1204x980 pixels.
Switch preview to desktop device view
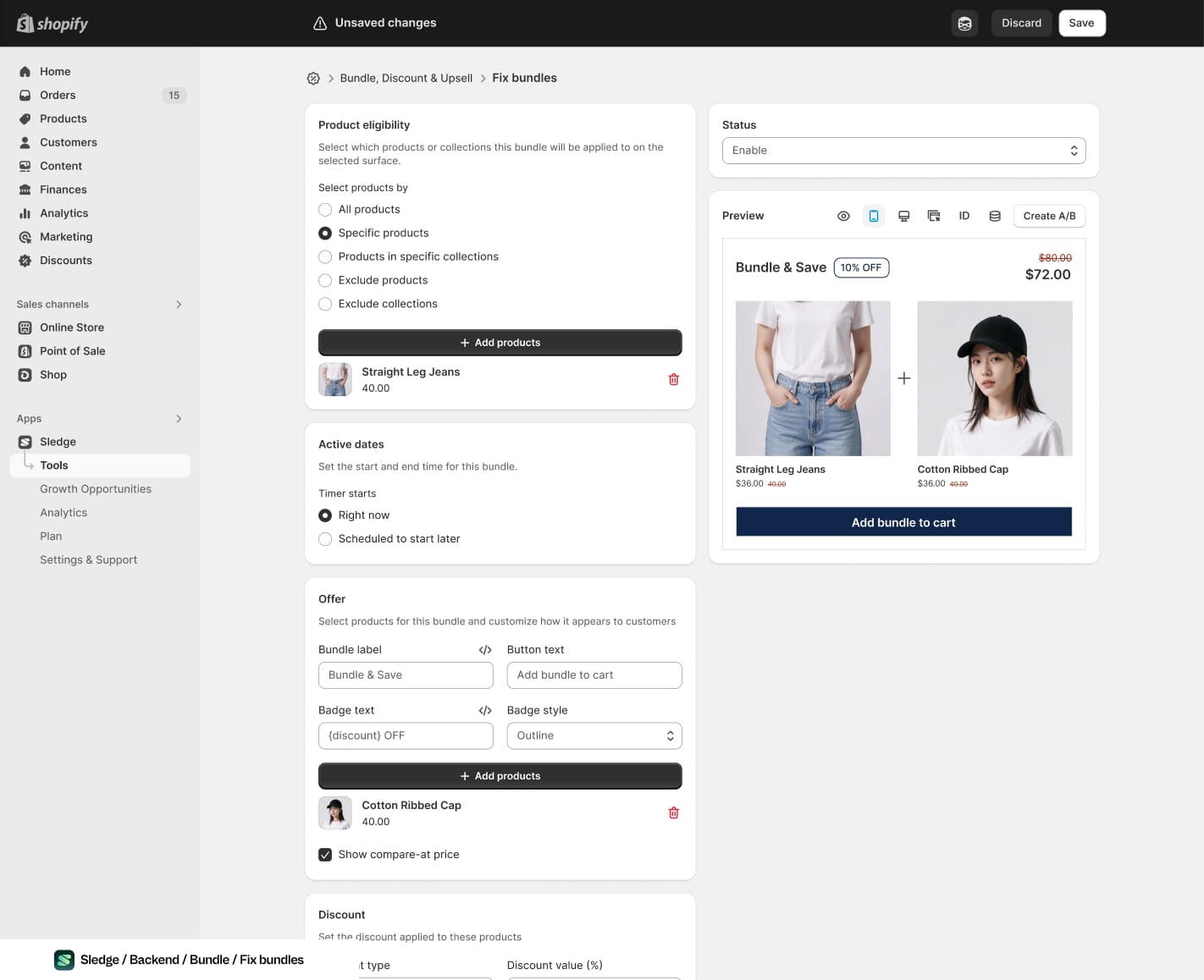click(904, 216)
